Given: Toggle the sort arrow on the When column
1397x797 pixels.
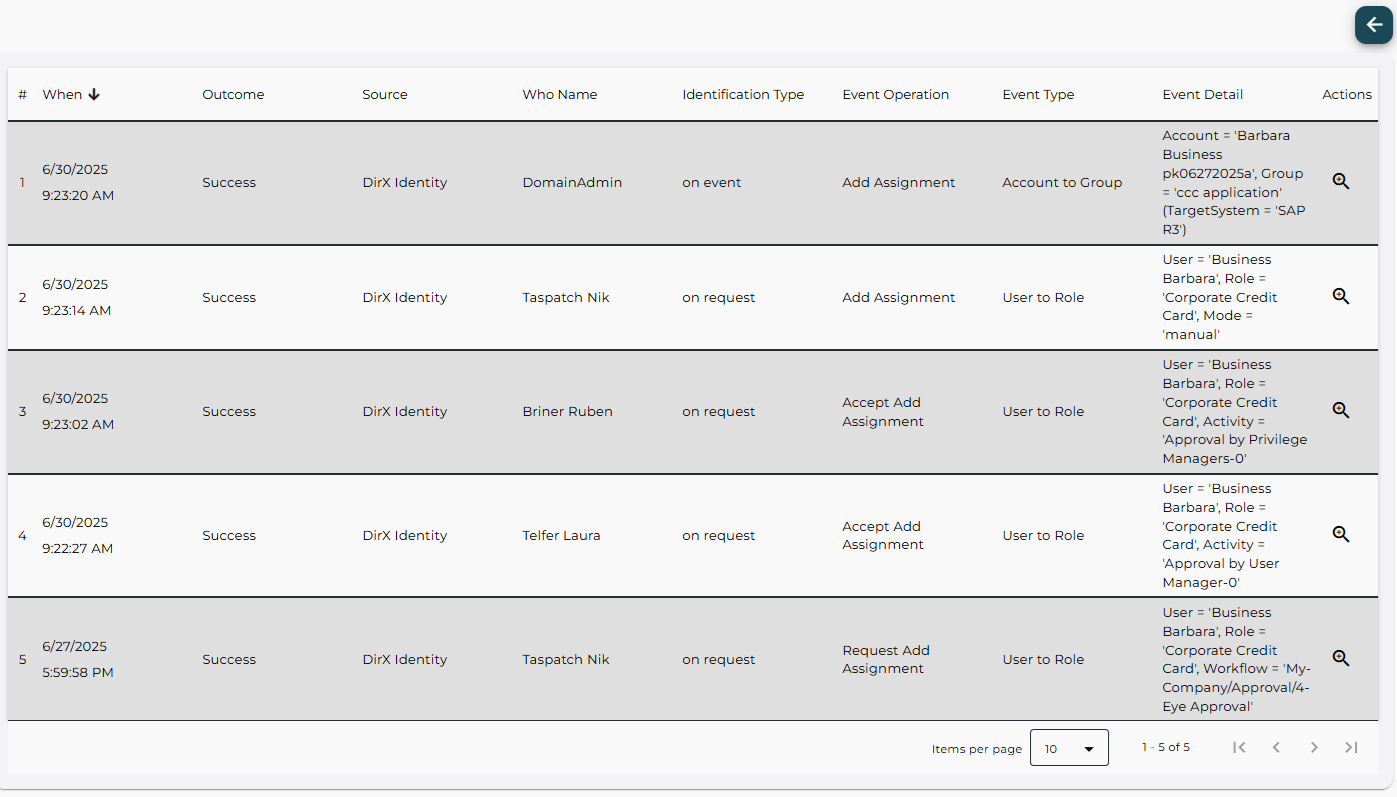Looking at the screenshot, I should (94, 93).
